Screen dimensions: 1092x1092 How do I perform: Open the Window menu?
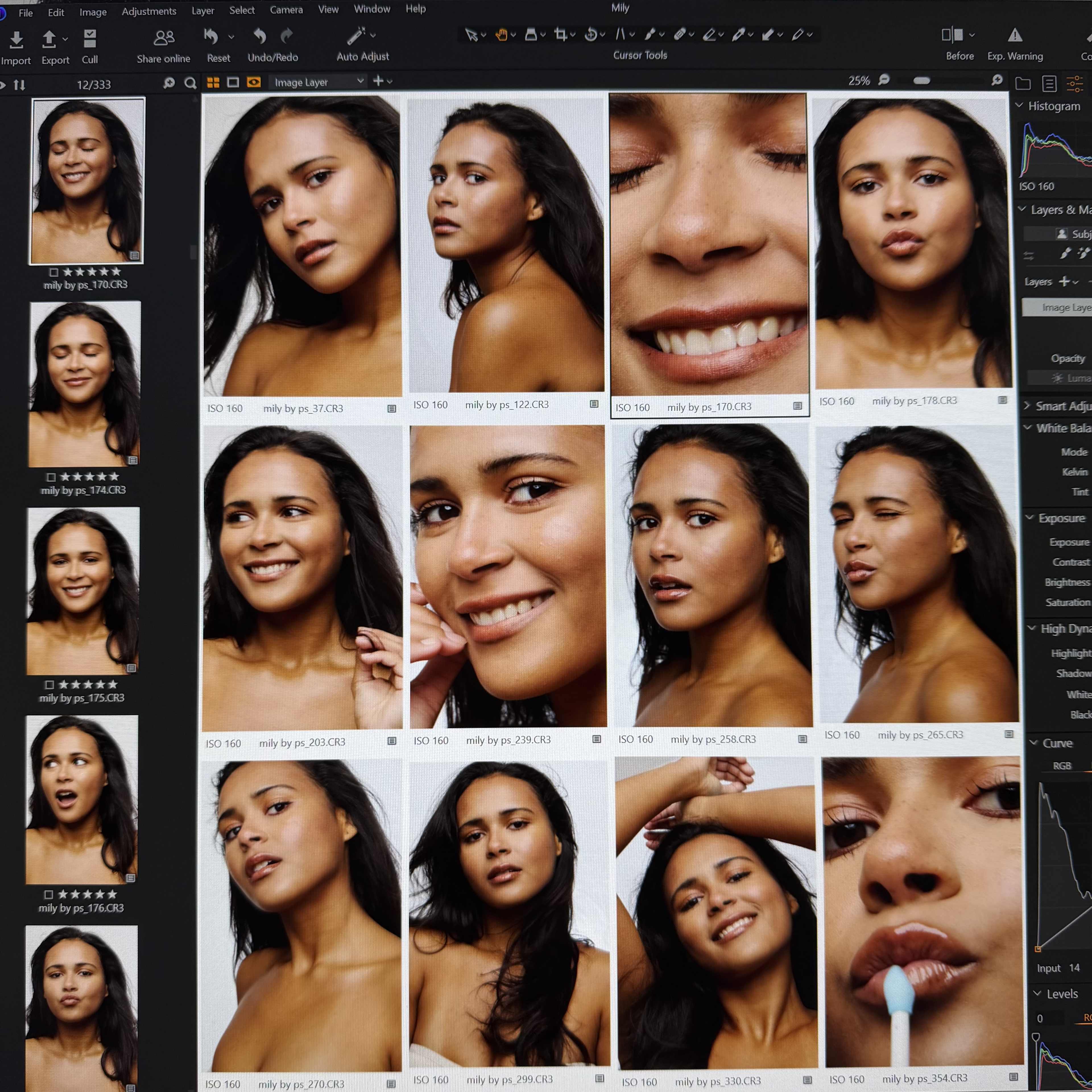coord(372,9)
